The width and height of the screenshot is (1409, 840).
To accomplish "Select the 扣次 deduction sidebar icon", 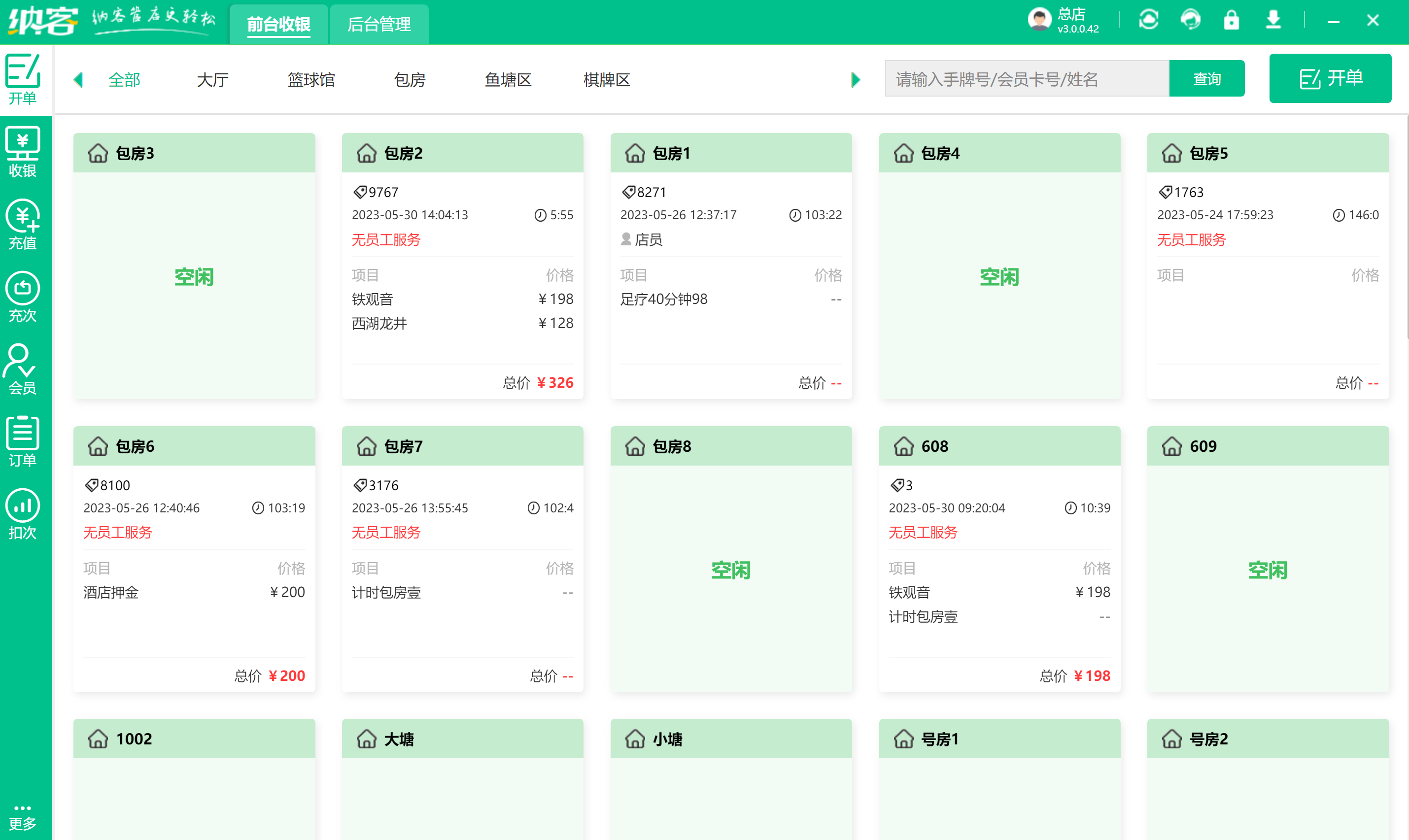I will point(23,513).
